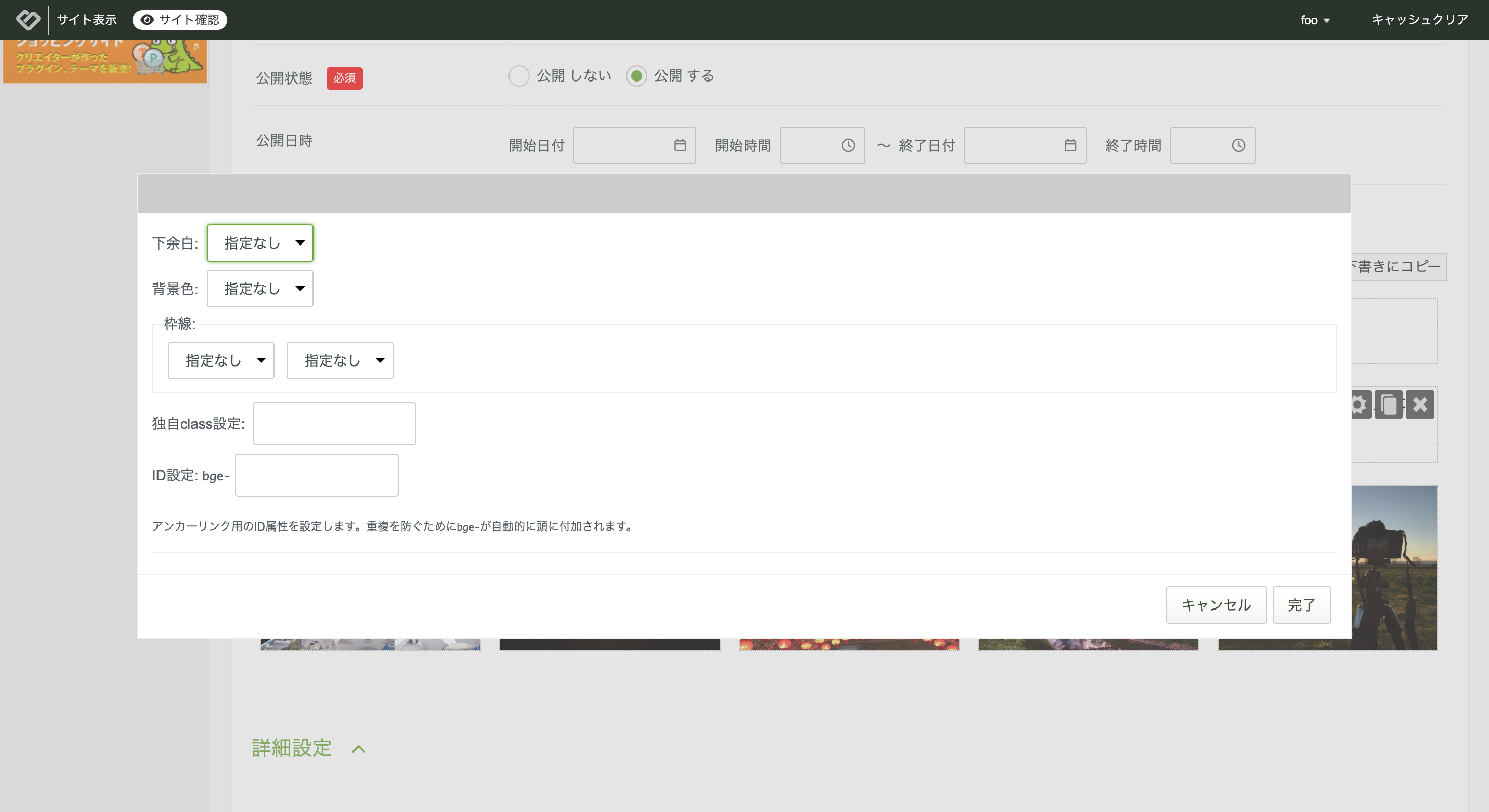Image resolution: width=1489 pixels, height=812 pixels.
Task: Open the 開始日付 calendar icon
Action: coord(680,145)
